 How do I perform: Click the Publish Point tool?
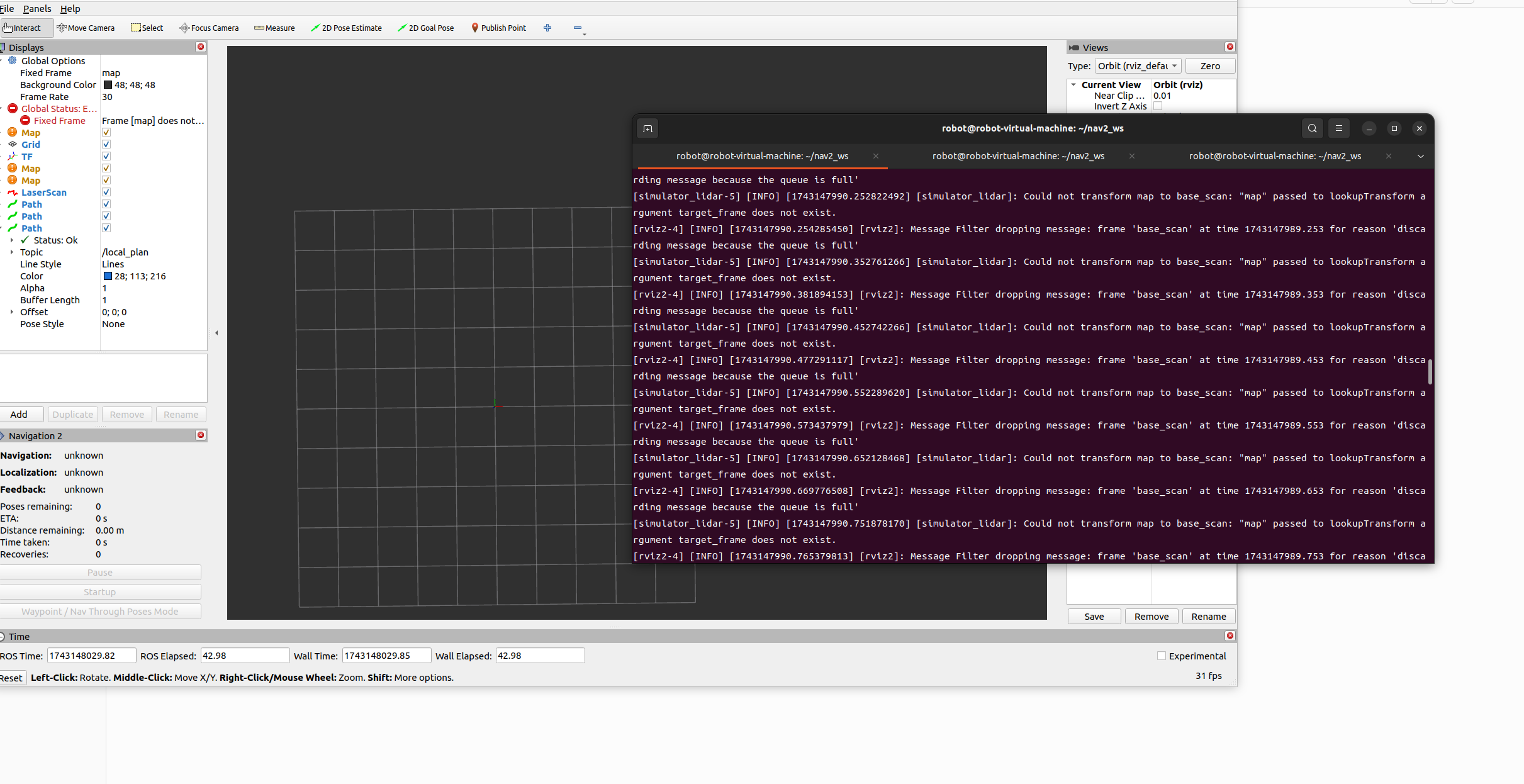pyautogui.click(x=498, y=28)
